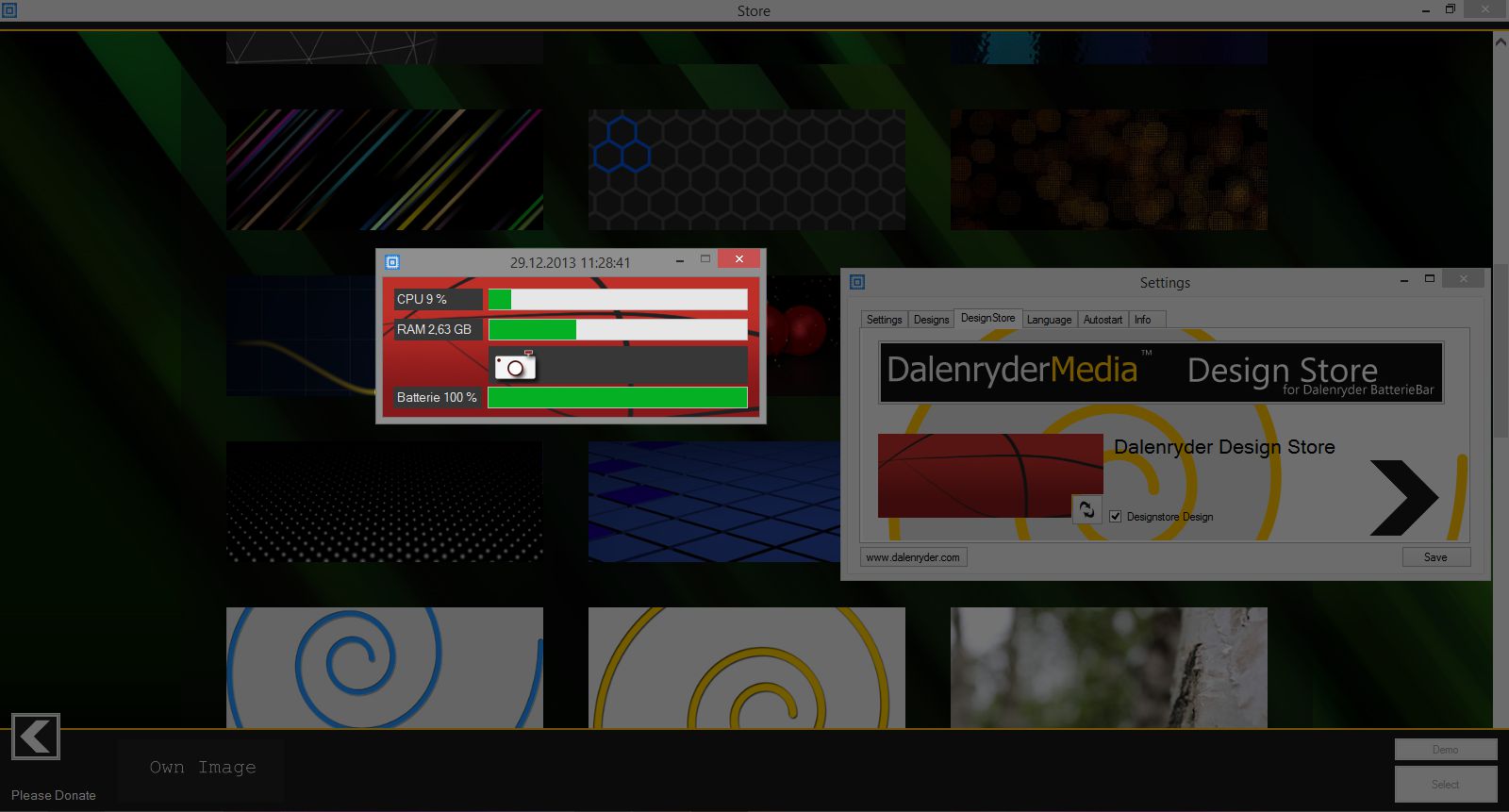Click the back arrow icon

tap(36, 737)
